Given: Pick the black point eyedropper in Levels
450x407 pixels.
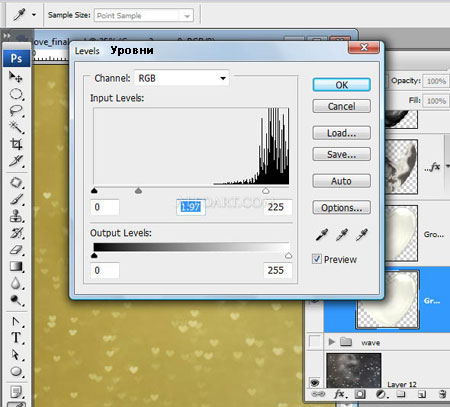Looking at the screenshot, I should (322, 235).
